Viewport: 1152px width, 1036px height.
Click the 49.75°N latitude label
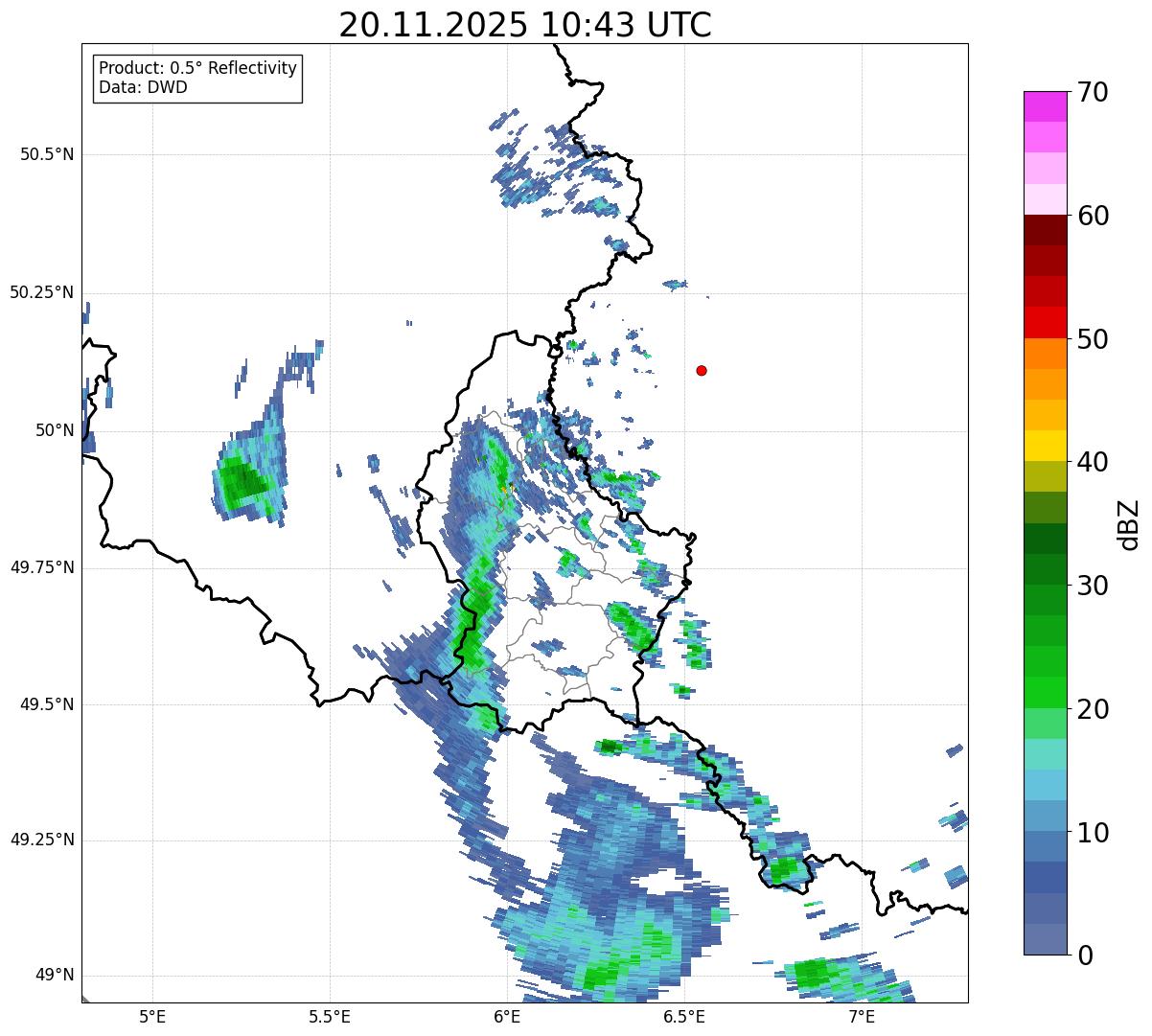[42, 567]
